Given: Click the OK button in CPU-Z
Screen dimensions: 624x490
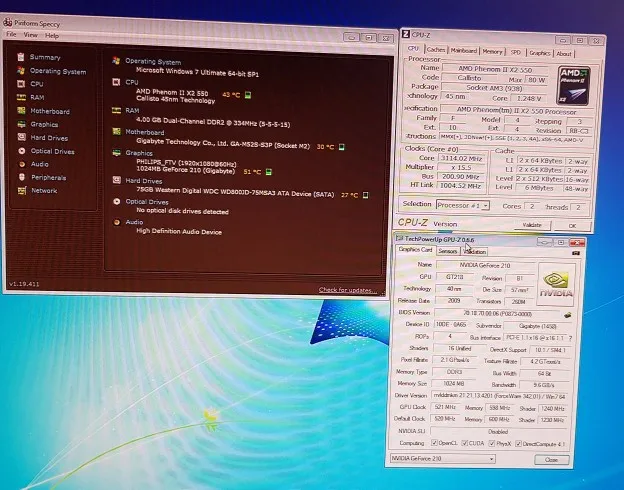Looking at the screenshot, I should (x=572, y=226).
